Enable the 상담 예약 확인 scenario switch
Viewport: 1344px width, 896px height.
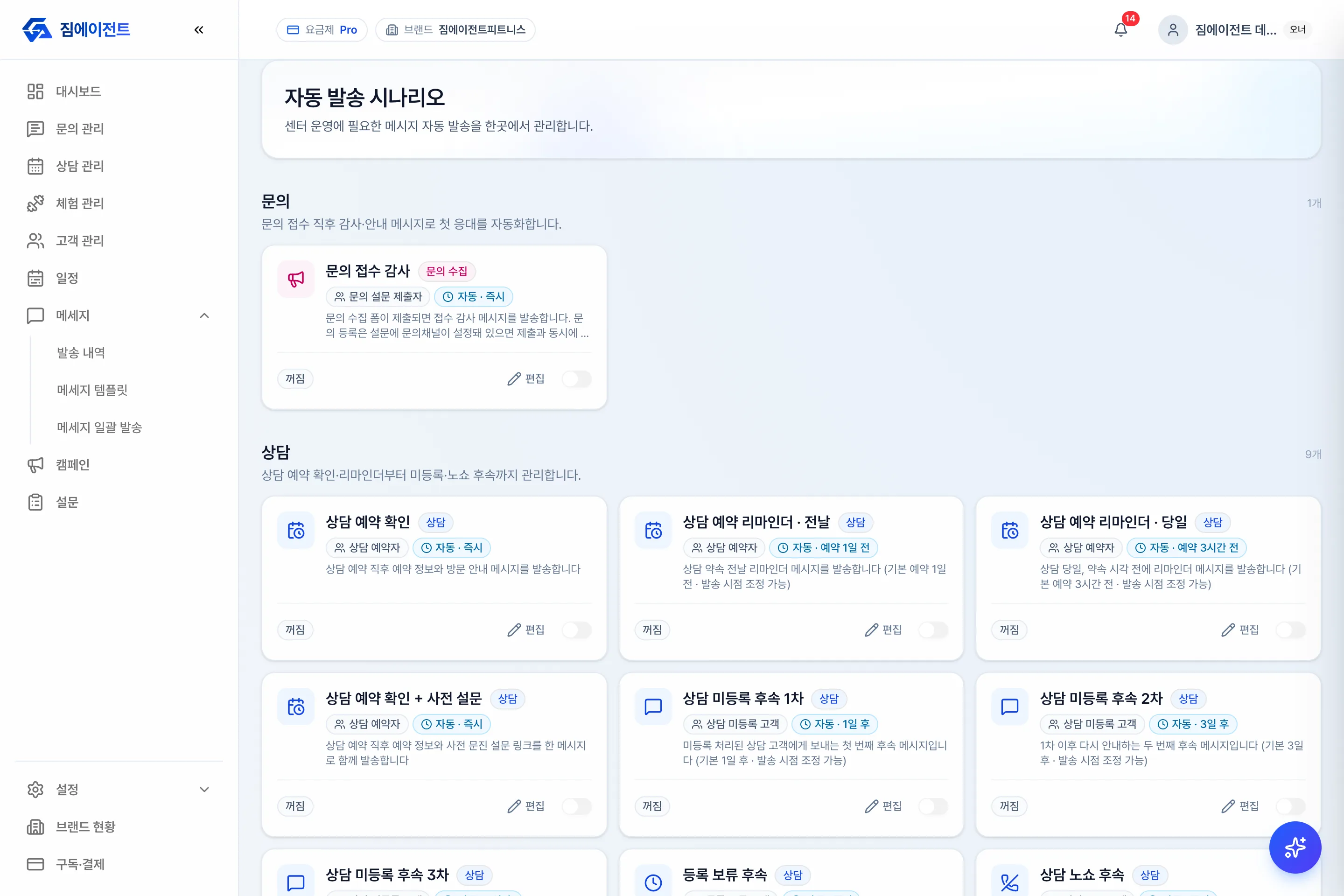click(577, 630)
